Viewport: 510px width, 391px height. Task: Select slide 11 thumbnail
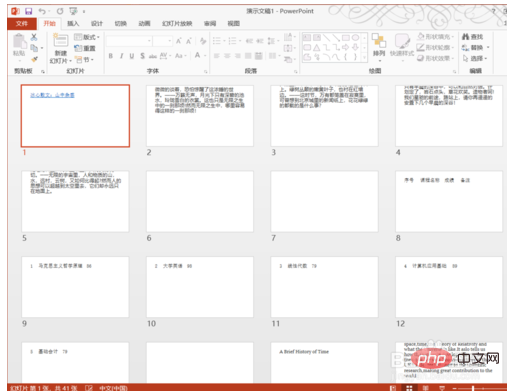tap(324, 287)
